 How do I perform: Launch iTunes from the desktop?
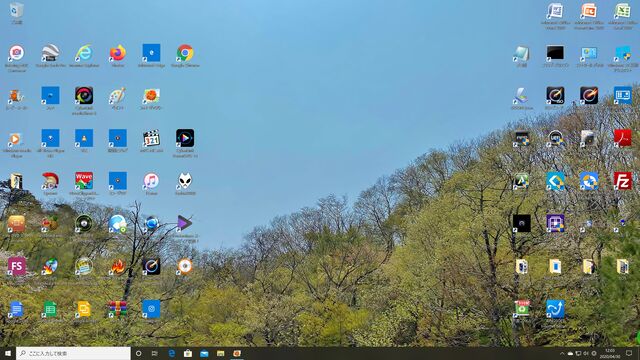click(151, 181)
